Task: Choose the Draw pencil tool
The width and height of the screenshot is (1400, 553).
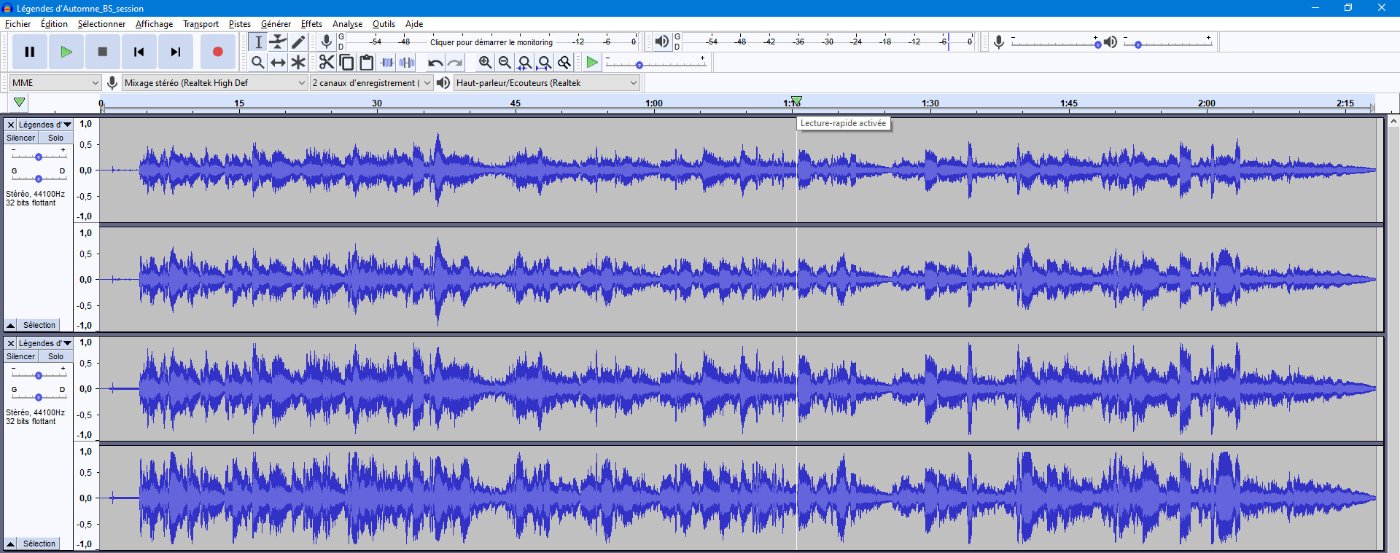Action: coord(298,41)
